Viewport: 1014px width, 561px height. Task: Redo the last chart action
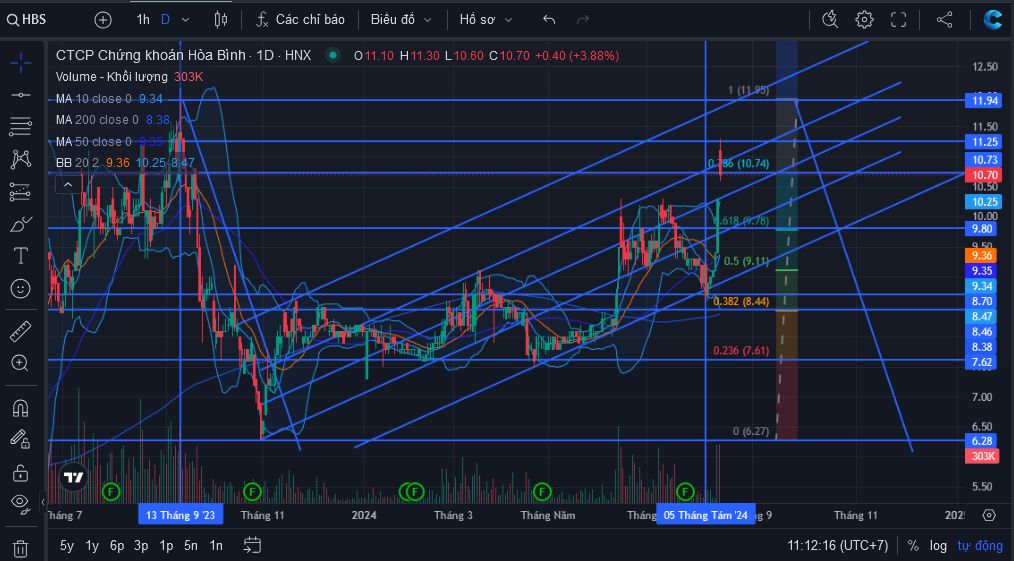(x=583, y=20)
